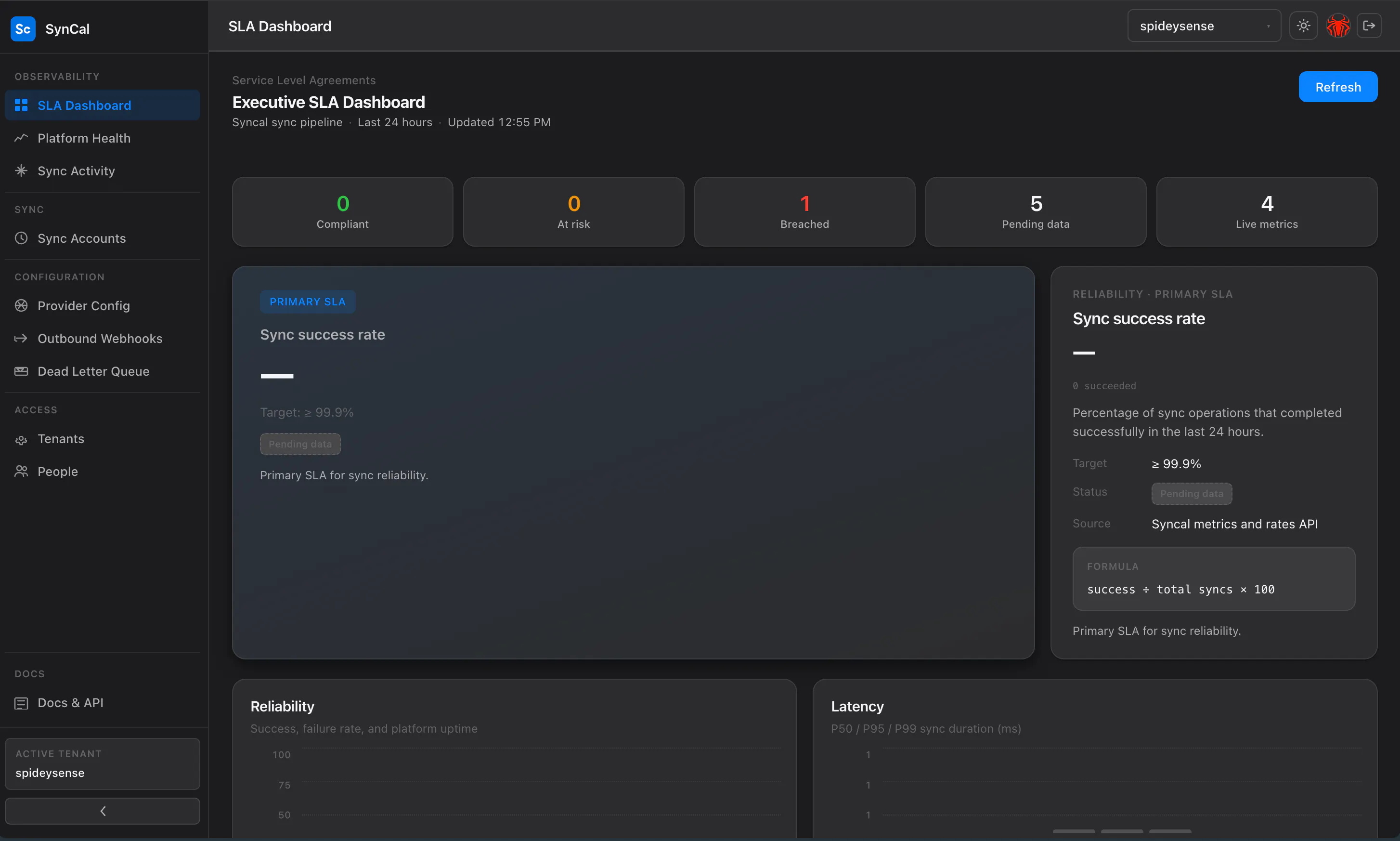Click the Provider Config icon
This screenshot has width=1400, height=841.
click(21, 305)
